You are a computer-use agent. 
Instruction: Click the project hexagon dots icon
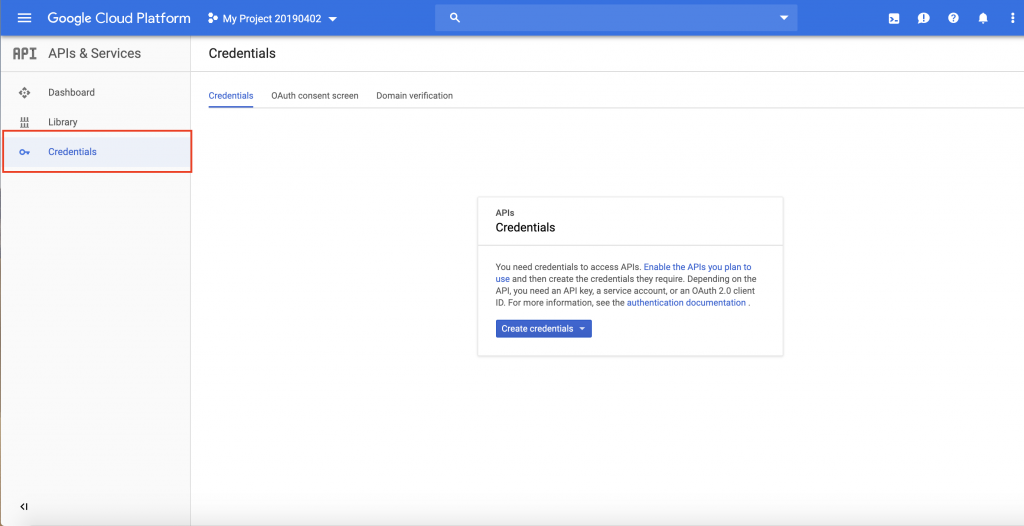tap(212, 18)
